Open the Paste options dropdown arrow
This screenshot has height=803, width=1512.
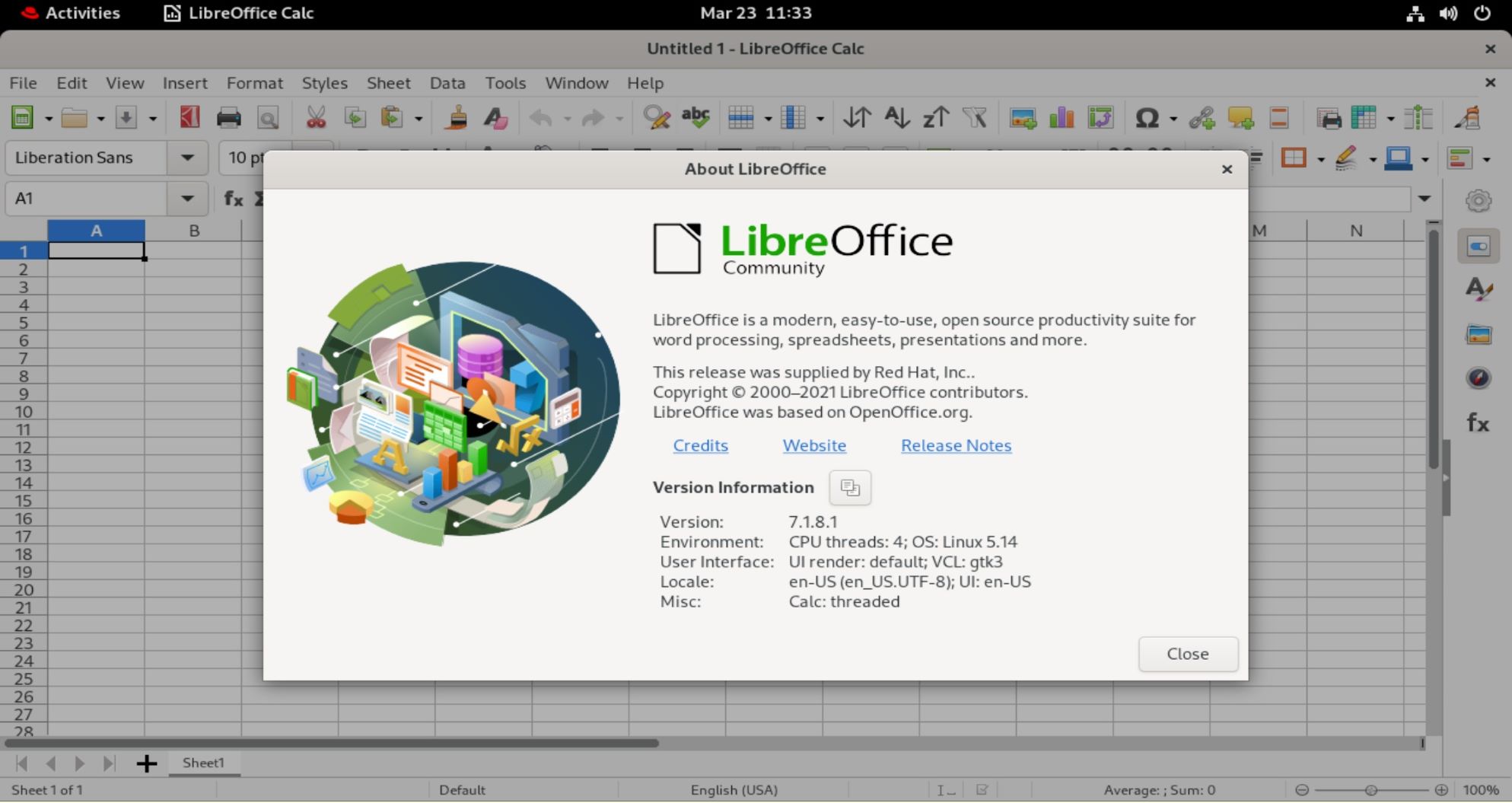(419, 119)
